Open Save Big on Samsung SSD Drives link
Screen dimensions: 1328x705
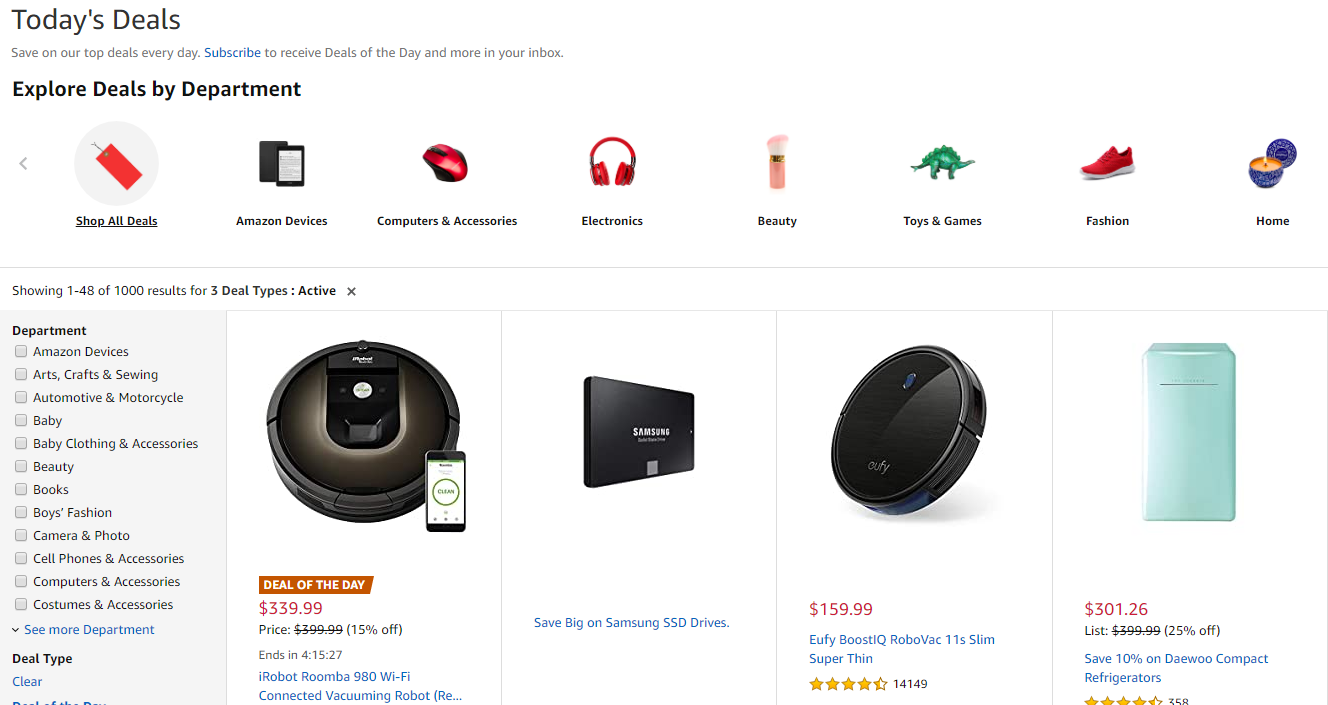coord(632,623)
